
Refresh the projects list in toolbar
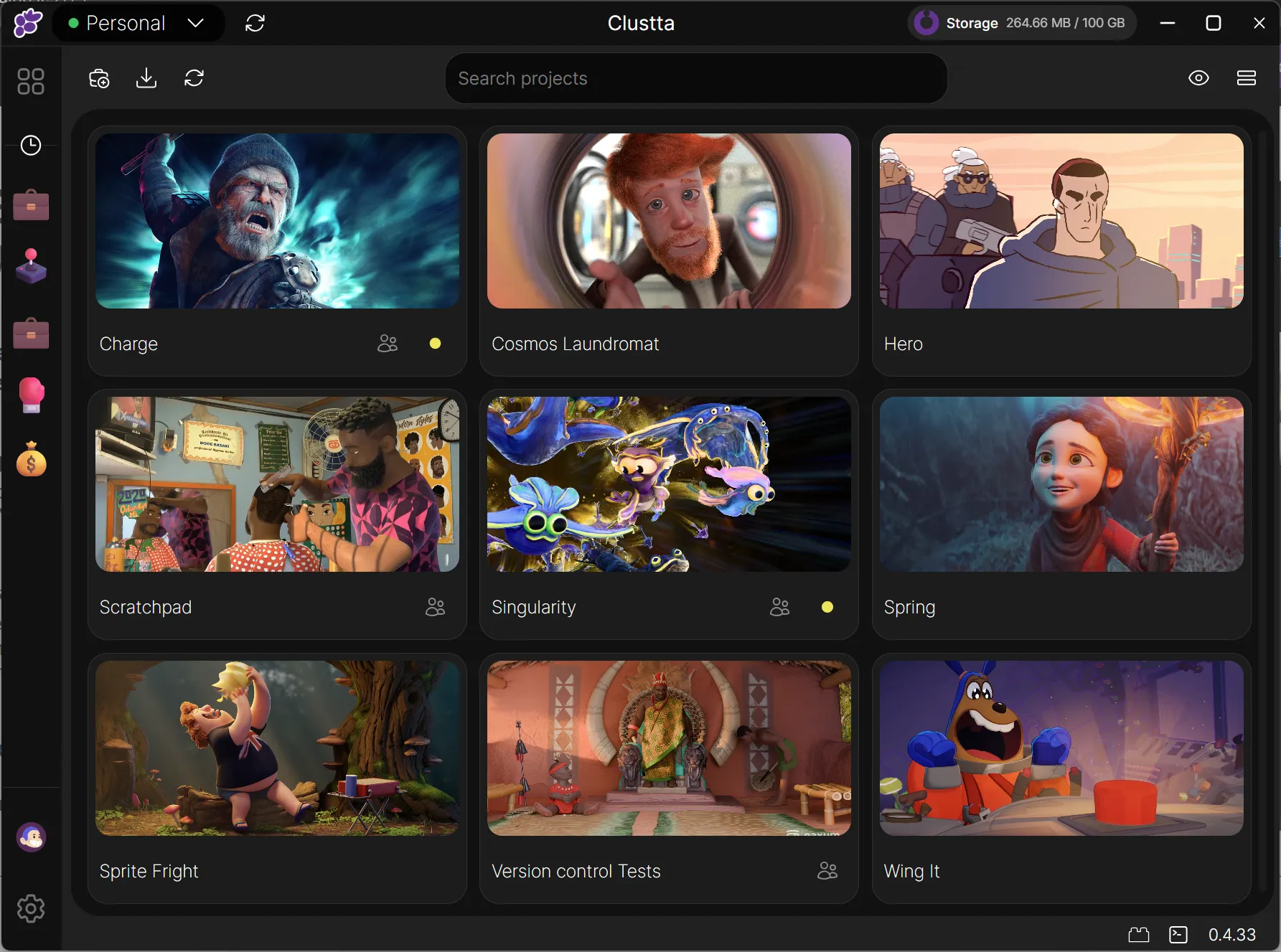pyautogui.click(x=194, y=78)
